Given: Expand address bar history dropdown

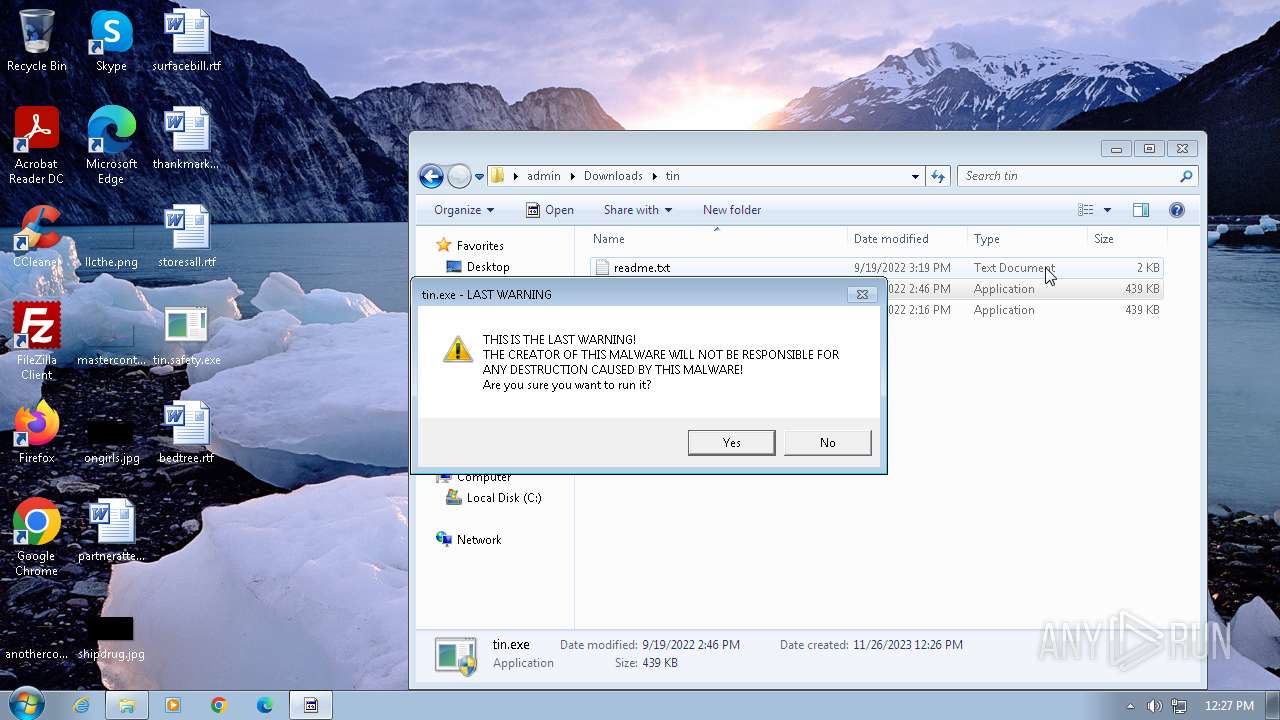Looking at the screenshot, I should [915, 176].
